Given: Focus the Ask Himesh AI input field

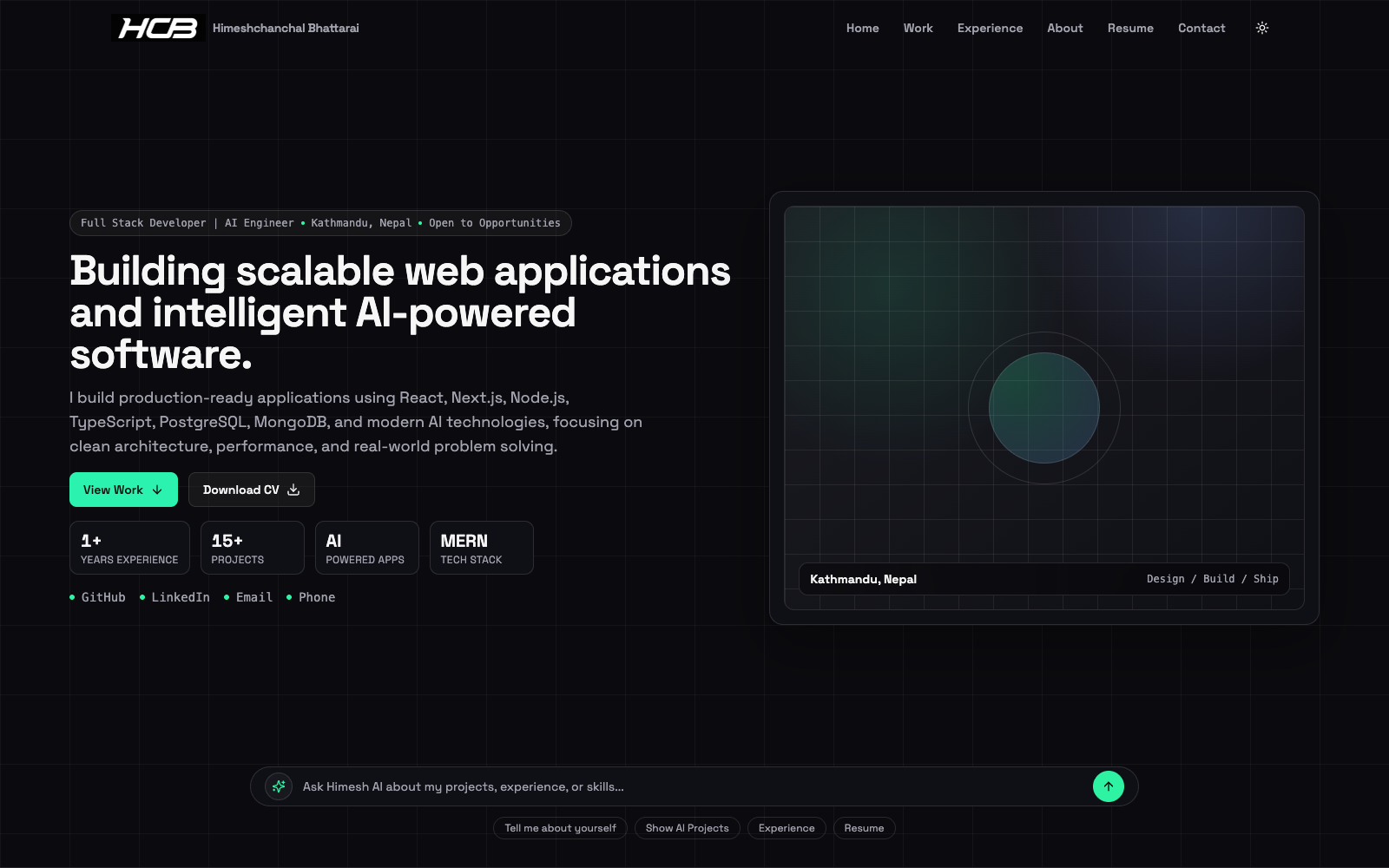Looking at the screenshot, I should pos(693,786).
